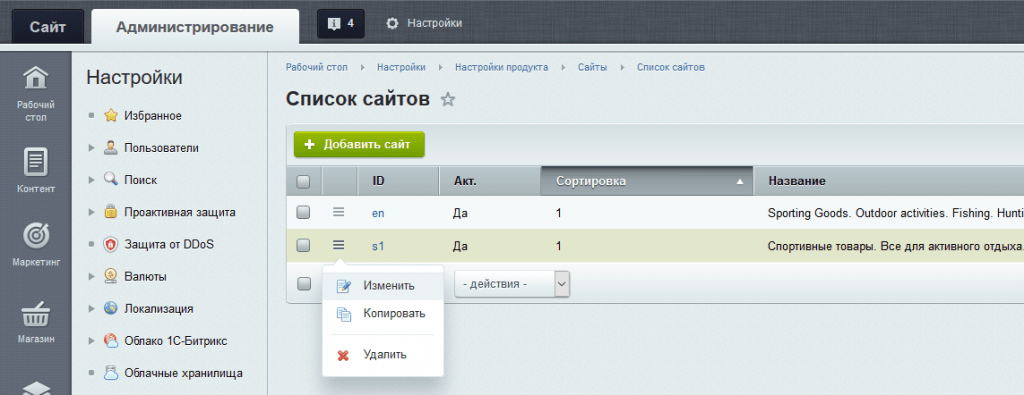Choose Изменить from the context menu

click(x=383, y=286)
